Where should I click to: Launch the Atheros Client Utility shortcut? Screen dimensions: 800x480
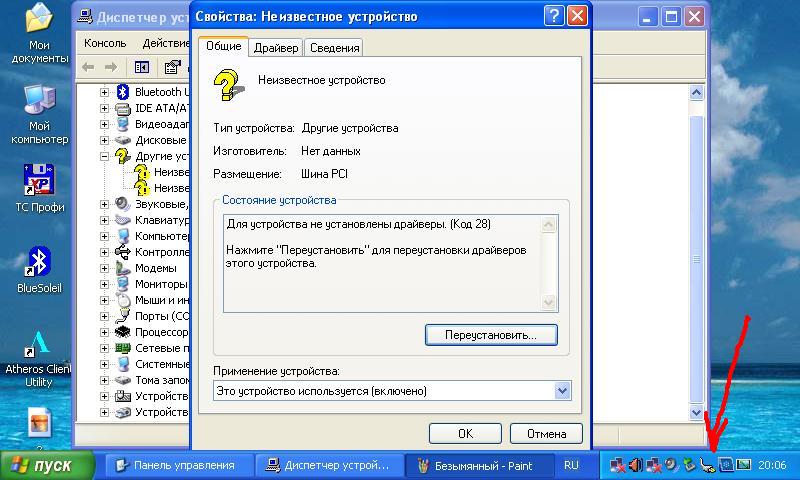tap(38, 347)
